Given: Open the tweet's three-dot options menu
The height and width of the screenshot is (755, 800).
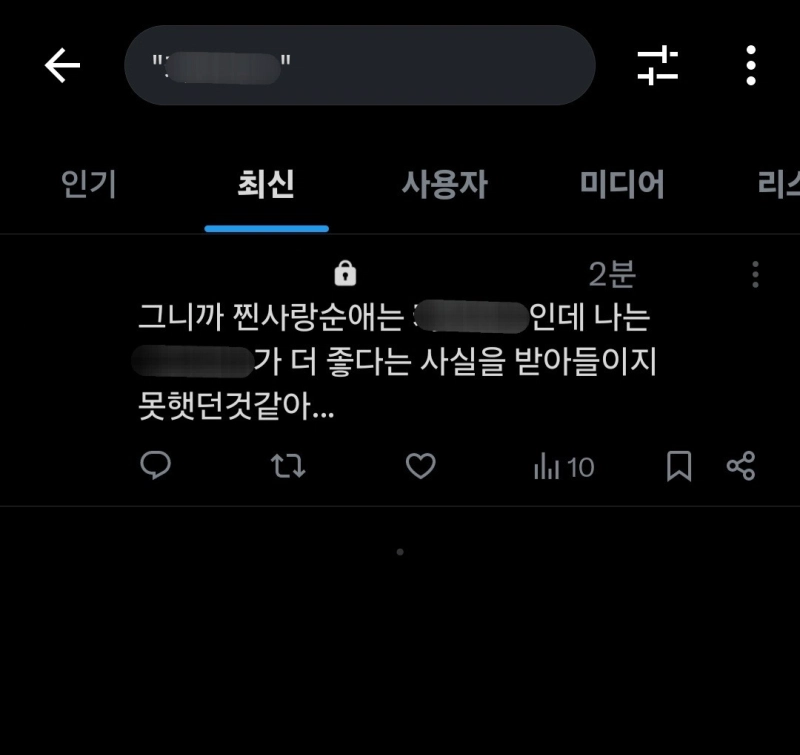Looking at the screenshot, I should coord(756,274).
